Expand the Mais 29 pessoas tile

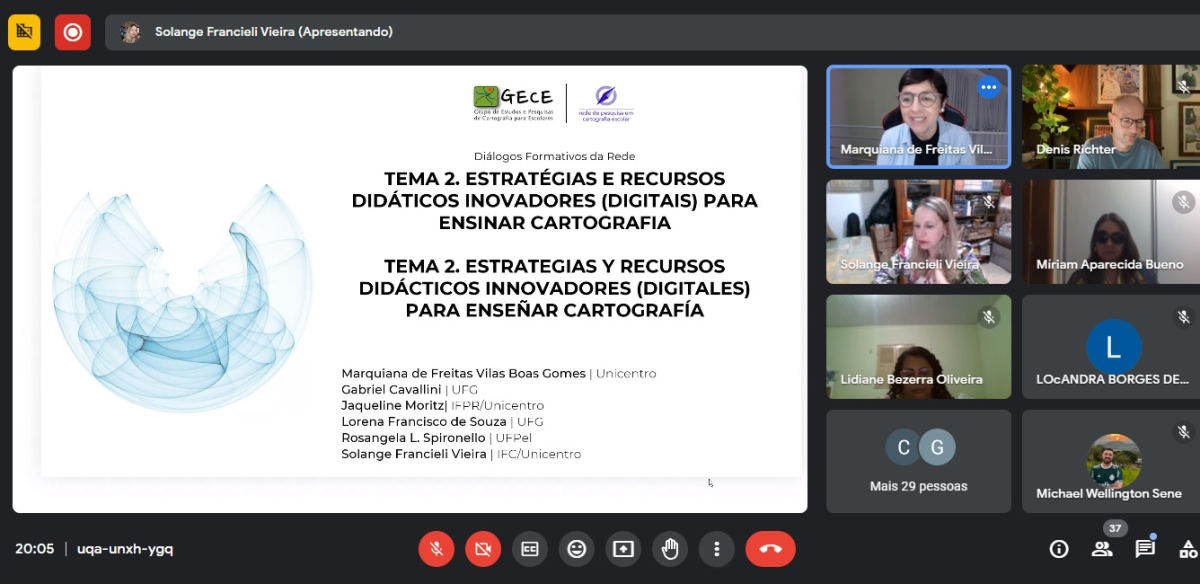[918, 460]
